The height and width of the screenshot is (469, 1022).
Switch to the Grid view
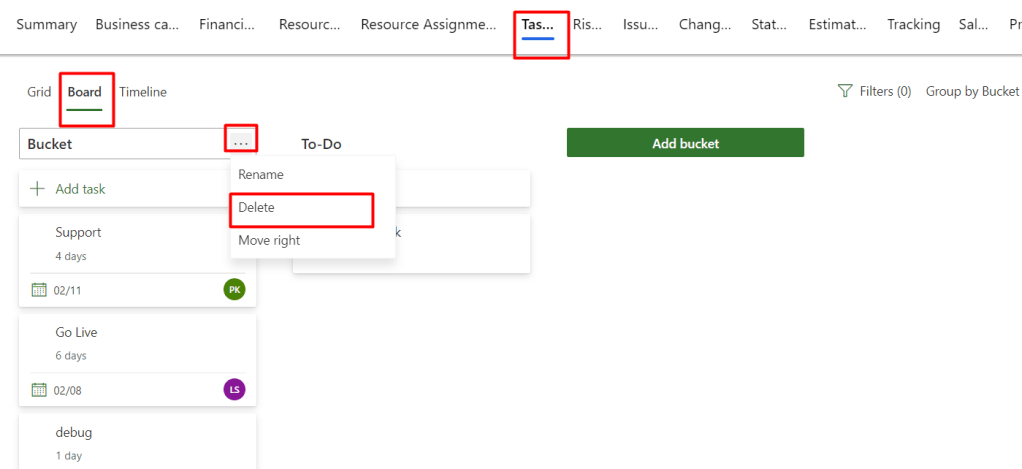(x=39, y=92)
